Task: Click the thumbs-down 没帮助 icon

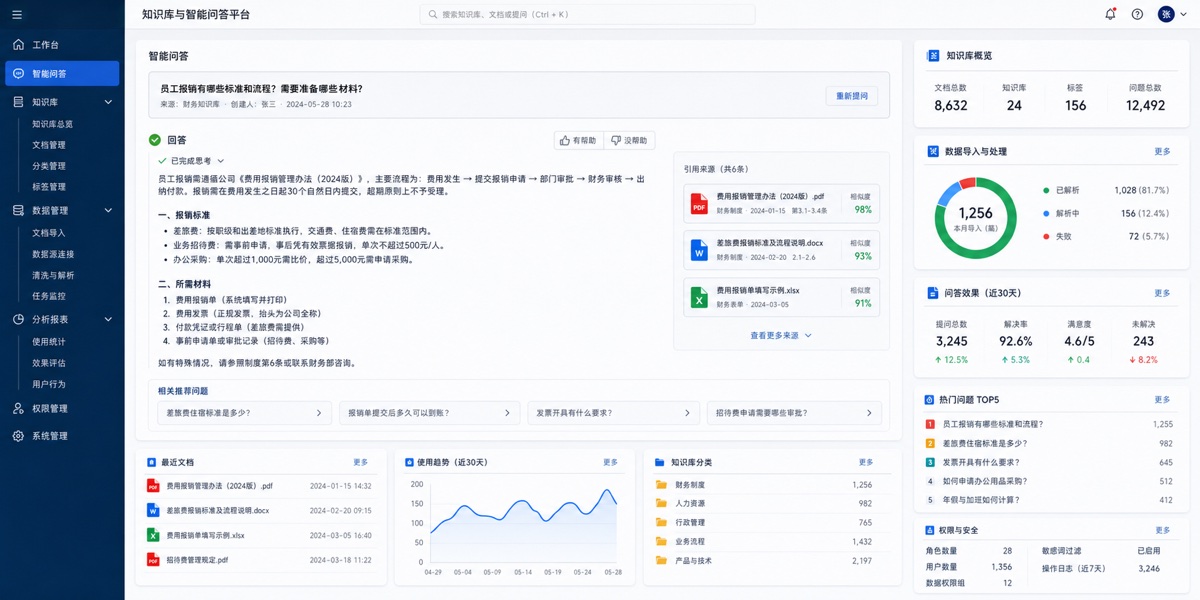Action: click(x=616, y=141)
